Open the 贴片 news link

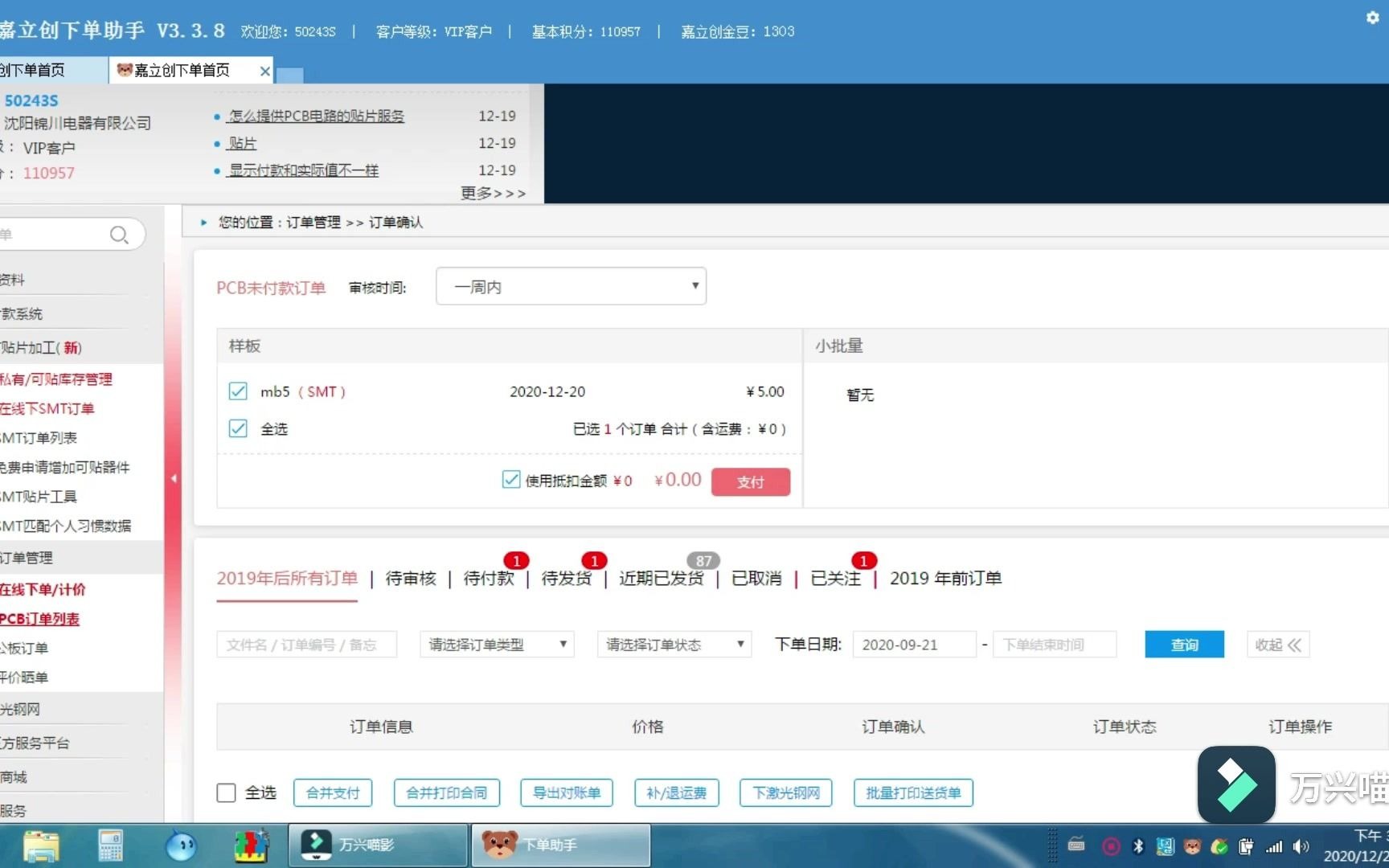pyautogui.click(x=243, y=143)
